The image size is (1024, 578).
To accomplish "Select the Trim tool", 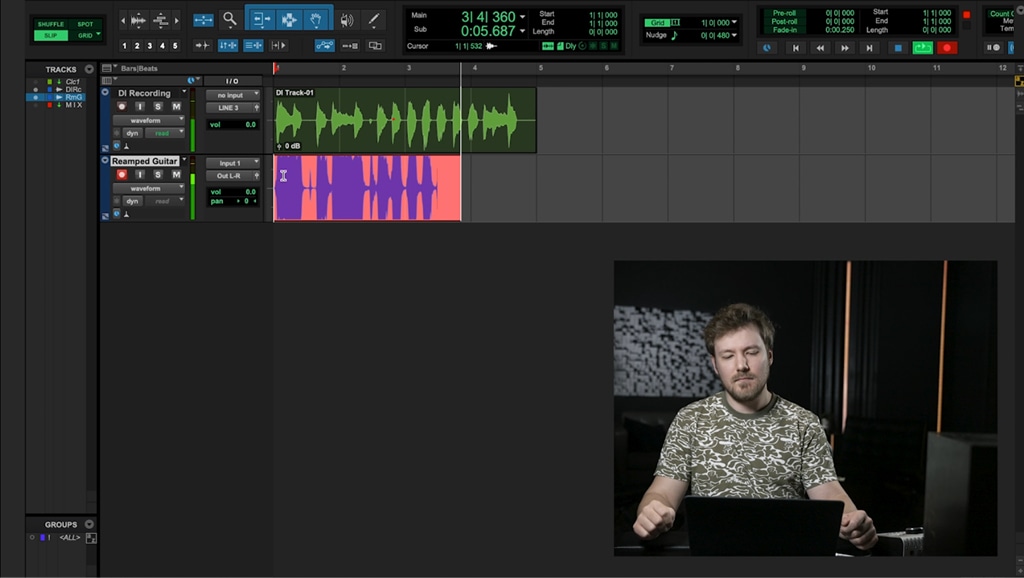I will click(261, 20).
